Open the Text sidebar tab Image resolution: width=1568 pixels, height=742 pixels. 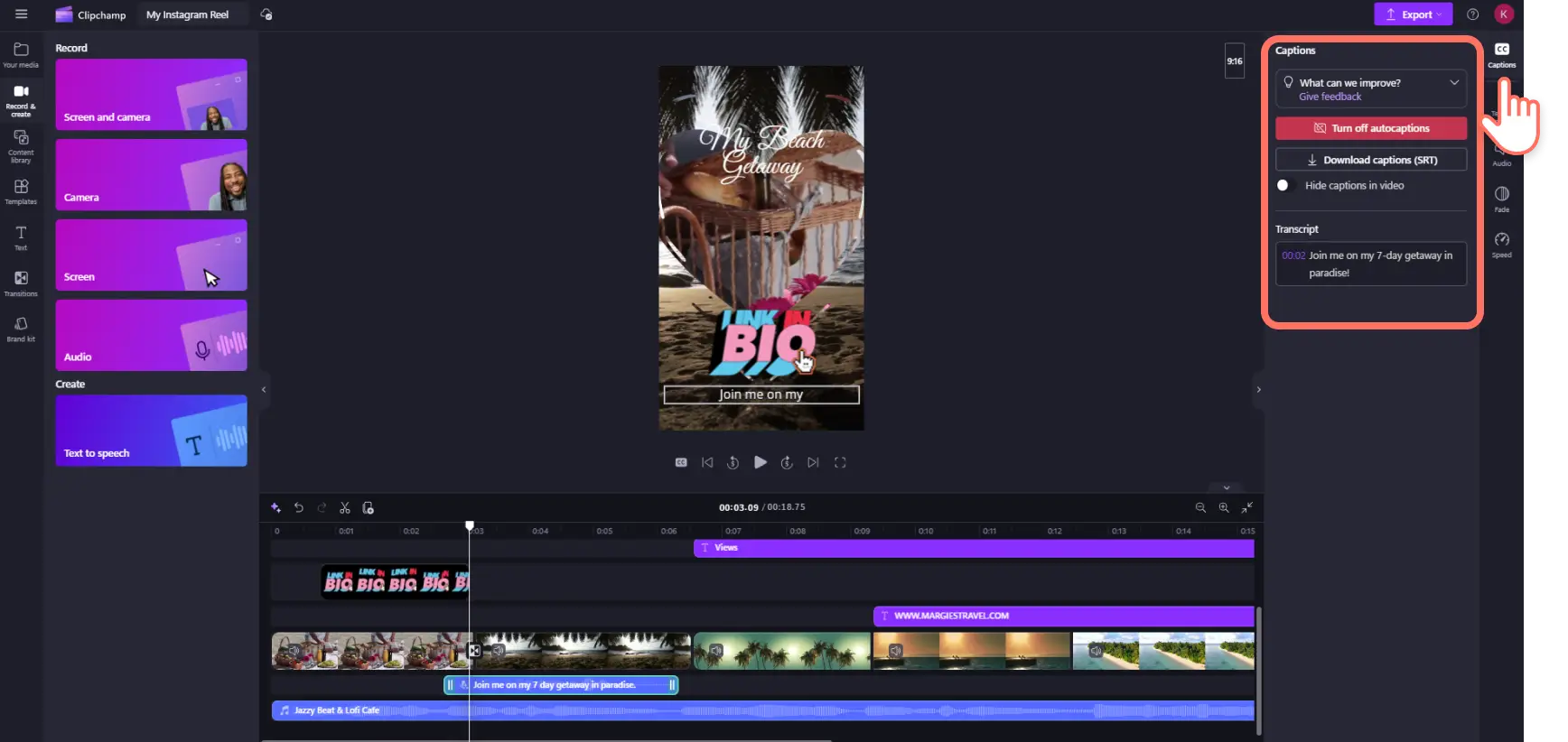(21, 237)
